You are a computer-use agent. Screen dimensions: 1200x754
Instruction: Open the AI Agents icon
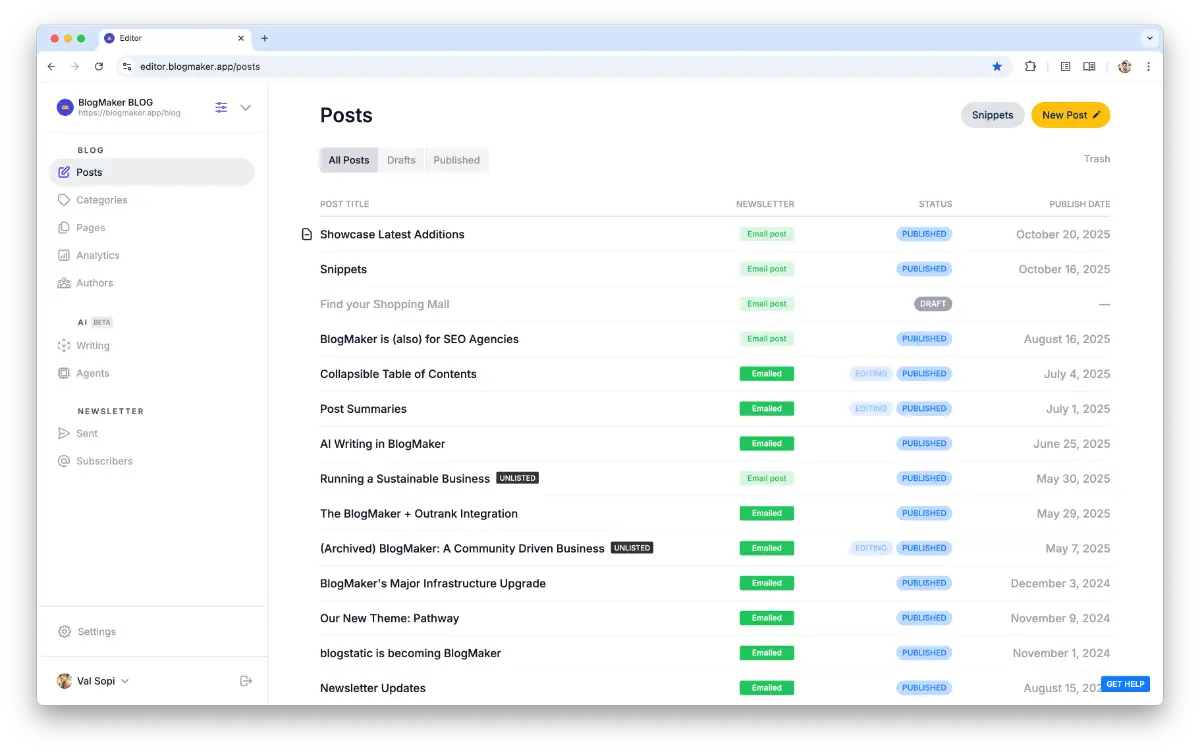tap(64, 374)
